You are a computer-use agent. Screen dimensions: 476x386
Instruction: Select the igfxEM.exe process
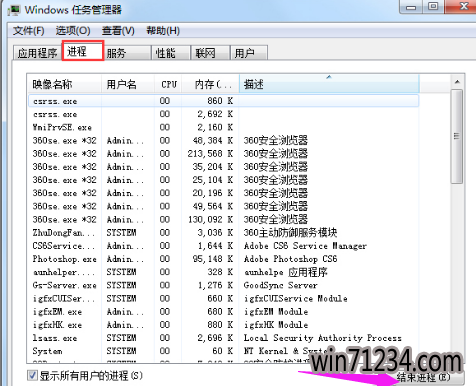click(x=223, y=312)
